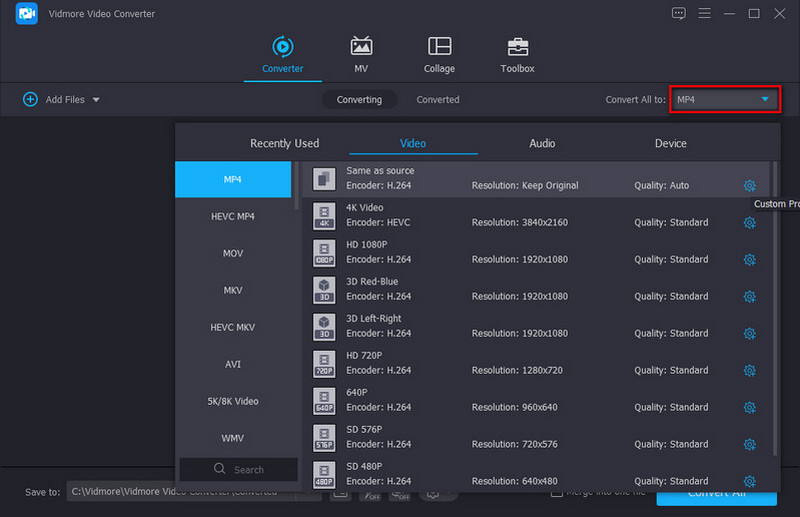The height and width of the screenshot is (517, 800).
Task: Select the Video format tab
Action: (x=413, y=143)
